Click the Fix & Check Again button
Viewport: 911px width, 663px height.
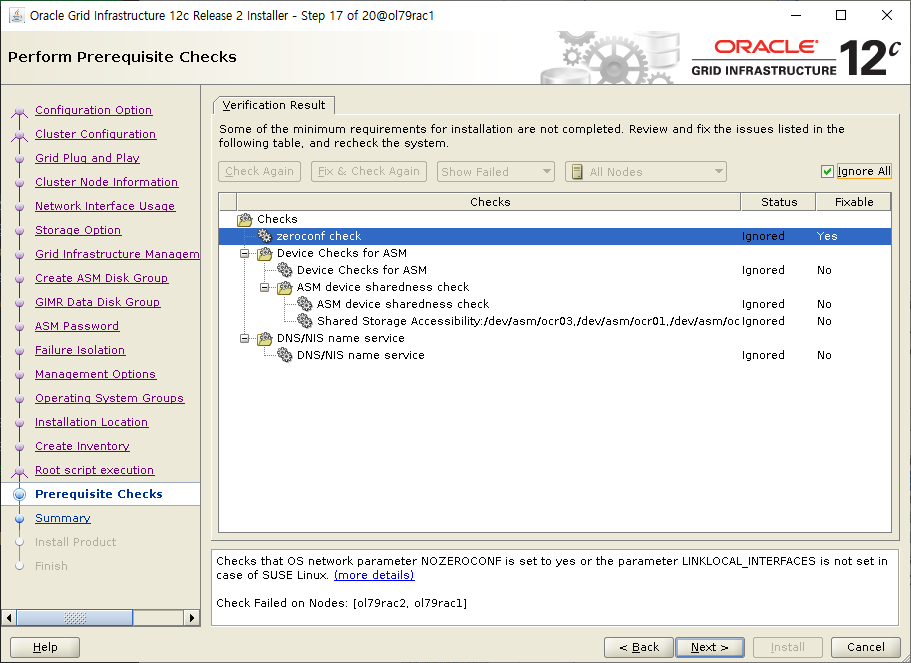[x=369, y=171]
